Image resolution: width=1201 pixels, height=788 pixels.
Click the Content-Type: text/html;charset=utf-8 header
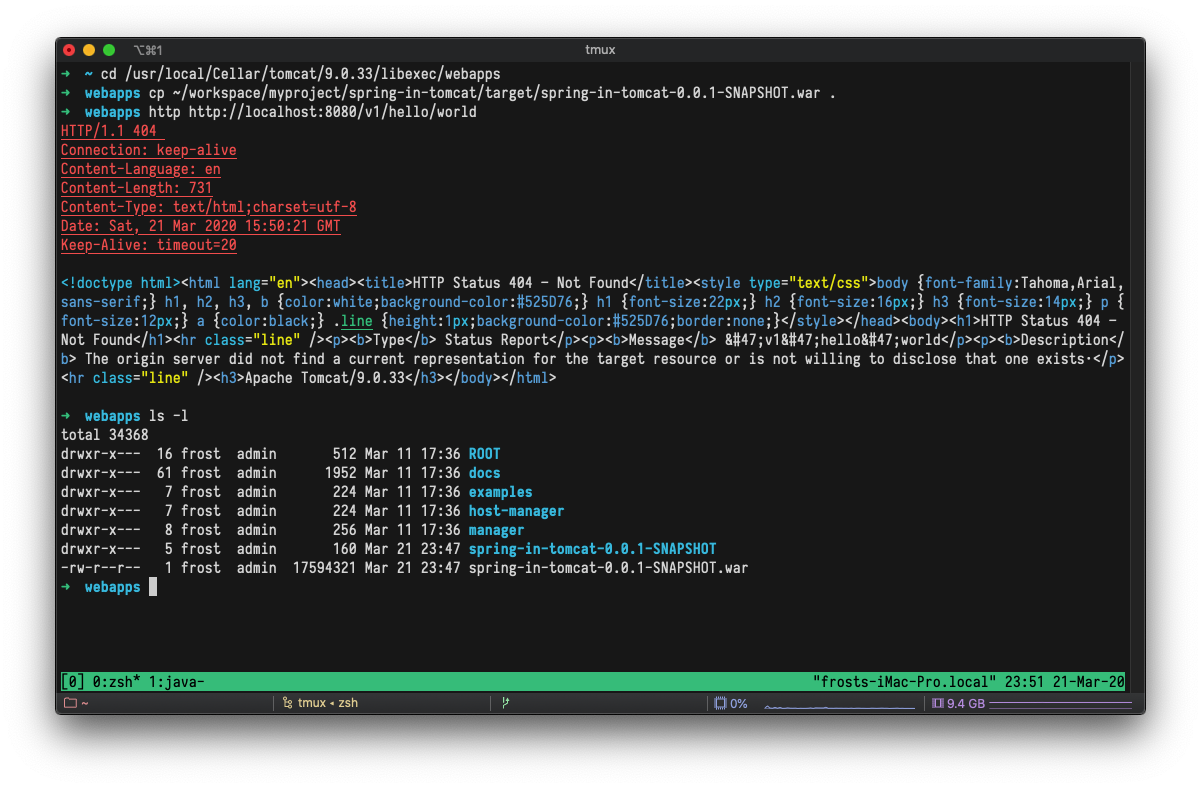click(209, 207)
